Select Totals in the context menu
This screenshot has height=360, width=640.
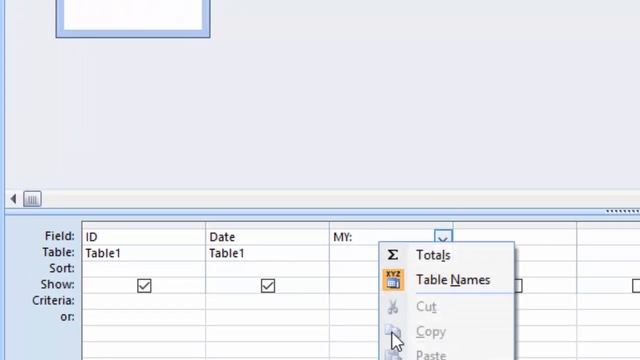(x=433, y=255)
